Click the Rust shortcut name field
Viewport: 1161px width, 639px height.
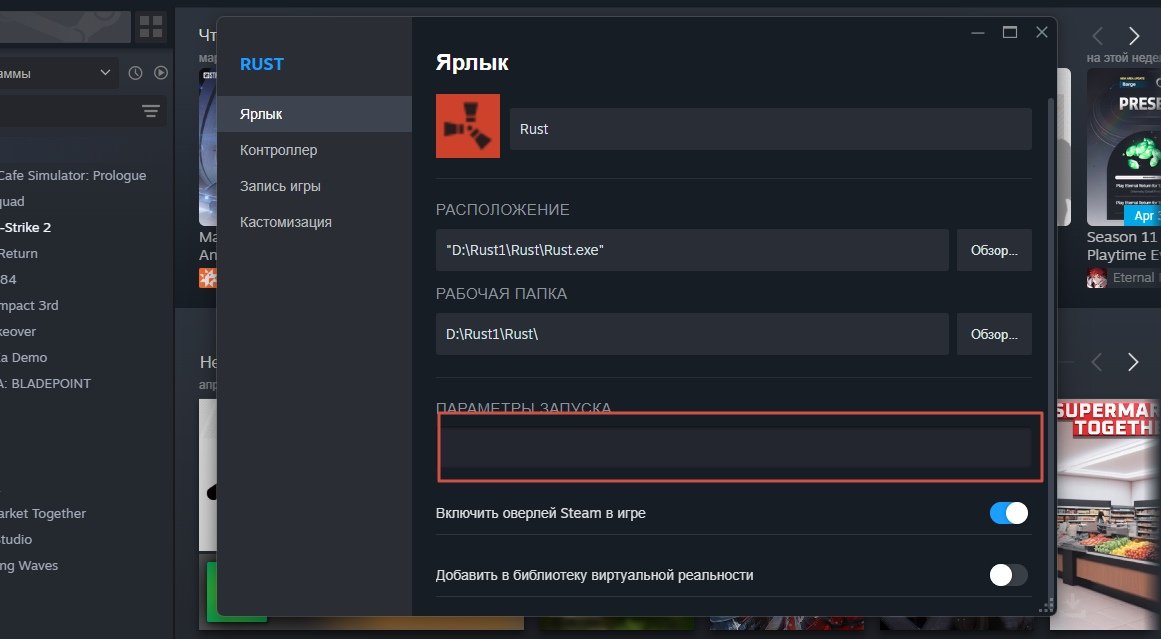tap(771, 129)
